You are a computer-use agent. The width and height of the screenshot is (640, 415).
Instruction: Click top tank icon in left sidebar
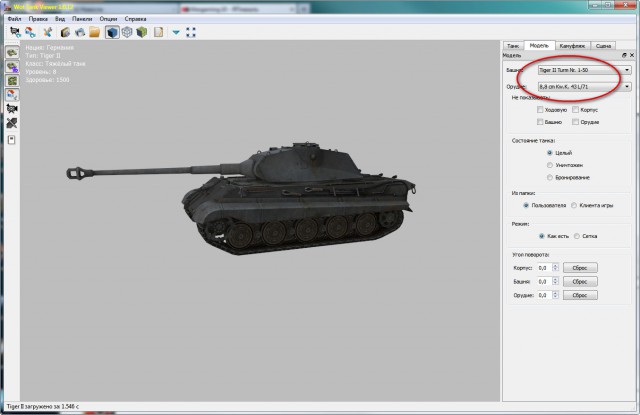tap(12, 53)
